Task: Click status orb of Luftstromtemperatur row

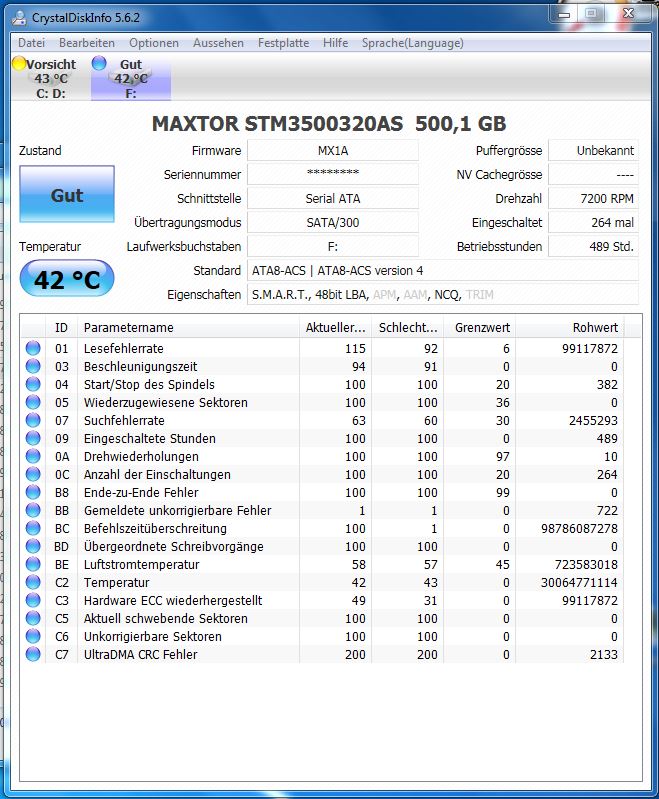Action: click(x=33, y=564)
